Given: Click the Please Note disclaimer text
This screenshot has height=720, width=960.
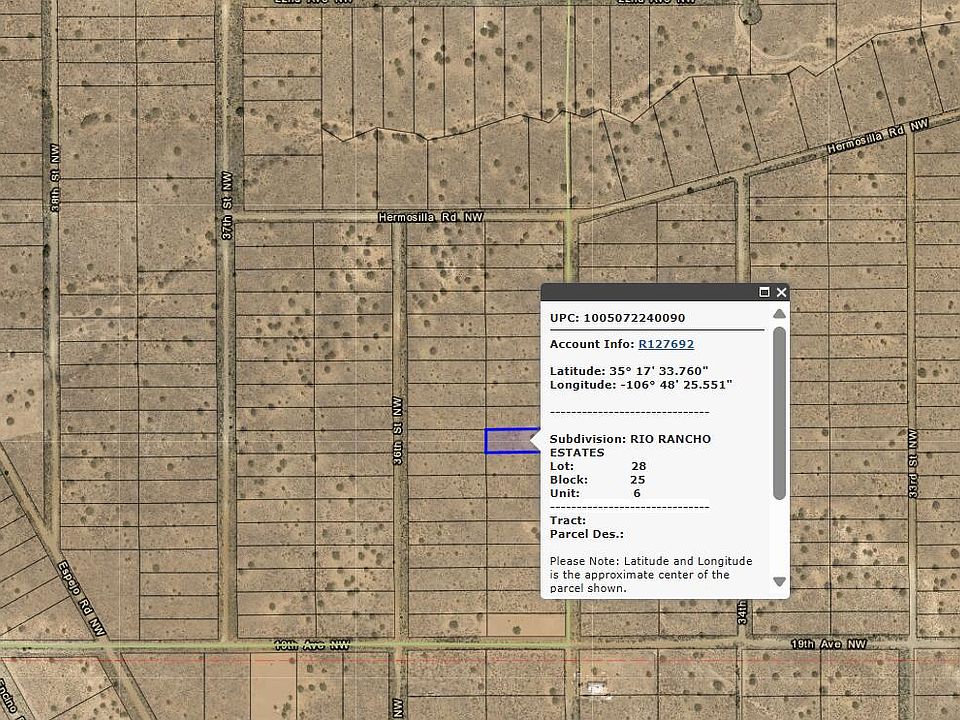Looking at the screenshot, I should tap(651, 574).
